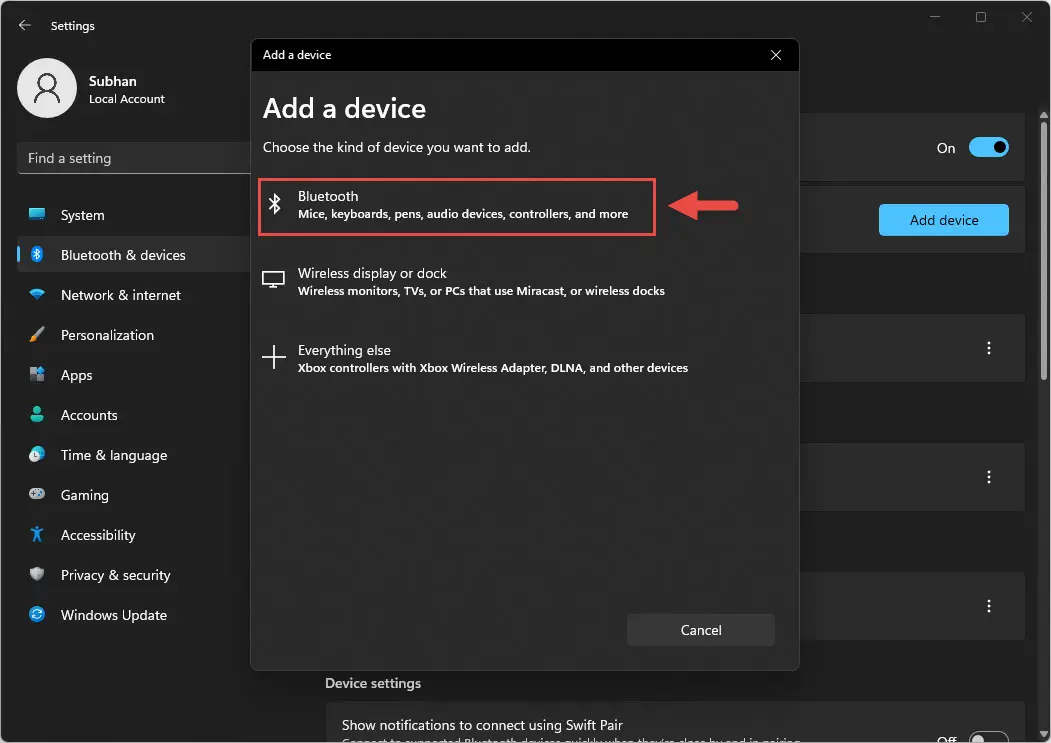Cancel the Add a device dialog
This screenshot has height=743, width=1051.
[700, 630]
